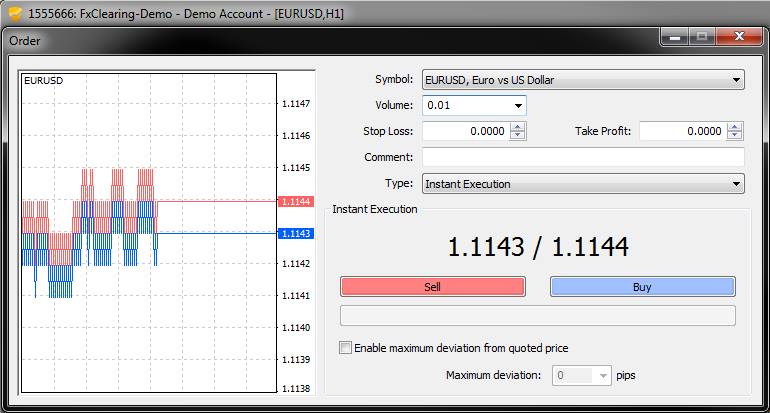770x413 pixels.
Task: Decrease Stop Loss with down arrow
Action: coord(517,135)
